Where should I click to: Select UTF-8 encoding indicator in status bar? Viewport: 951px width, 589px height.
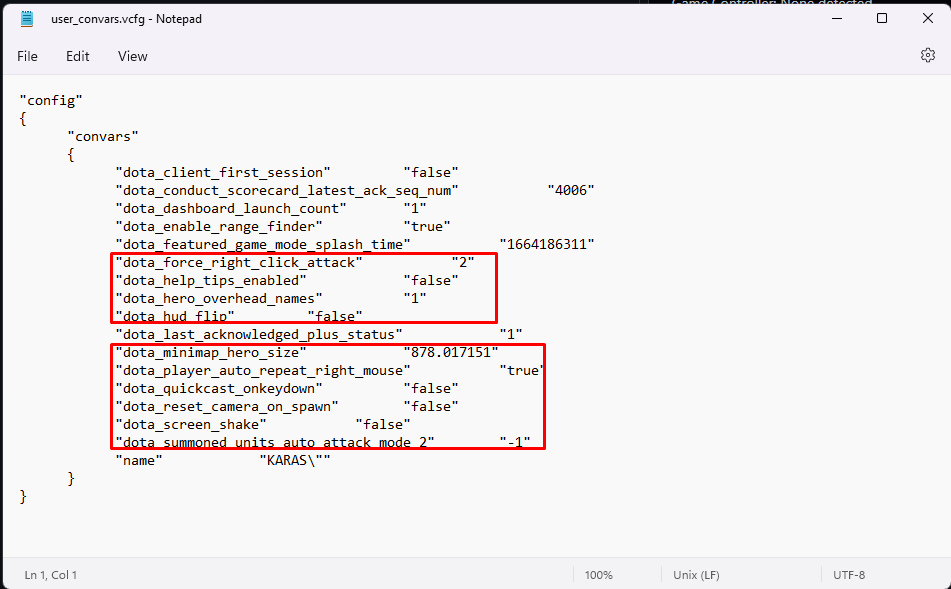[x=848, y=574]
